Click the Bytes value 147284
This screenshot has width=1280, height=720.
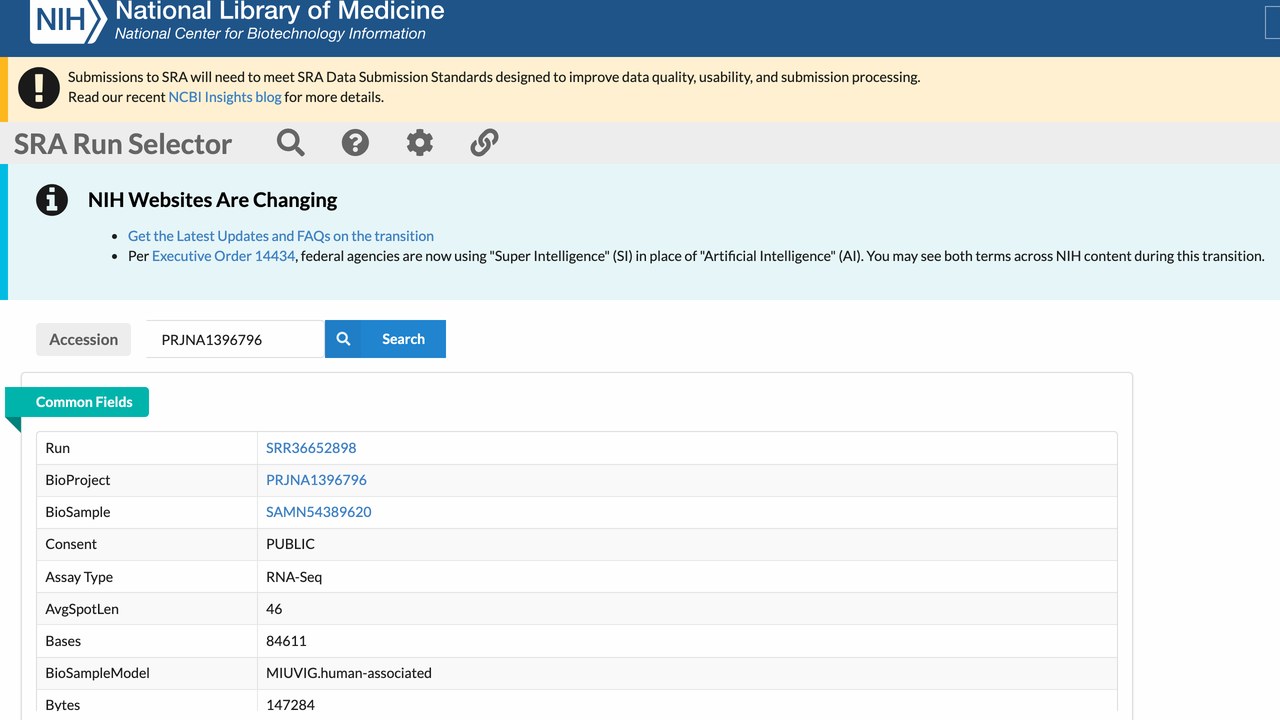click(x=290, y=705)
